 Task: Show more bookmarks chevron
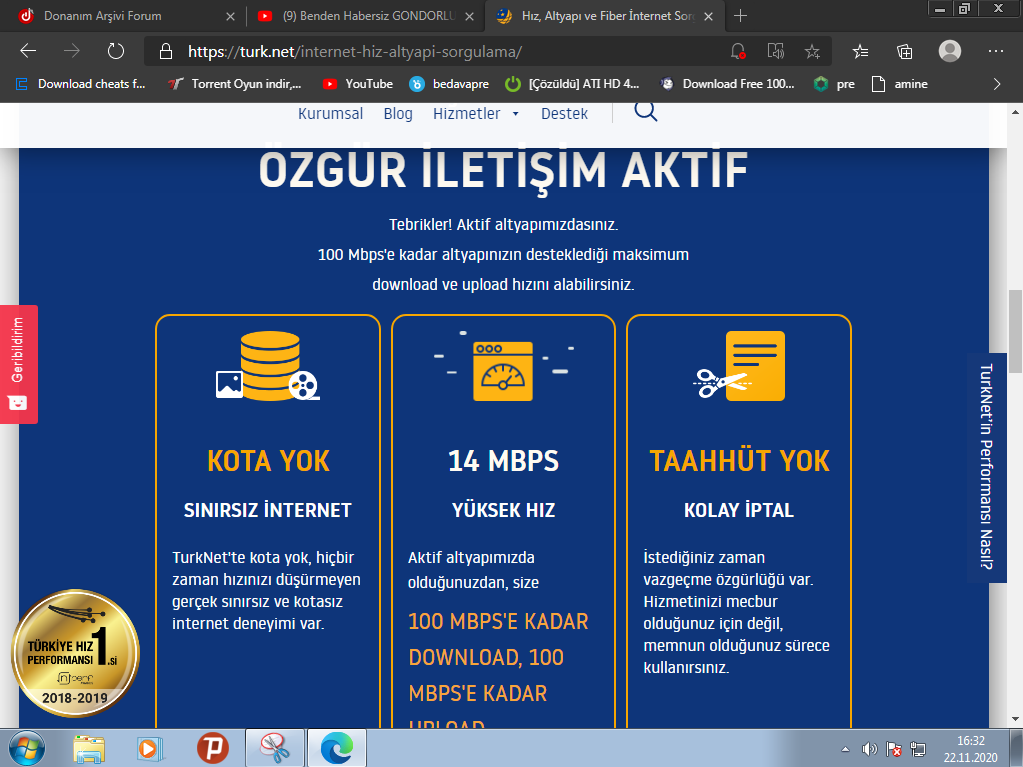click(x=997, y=83)
